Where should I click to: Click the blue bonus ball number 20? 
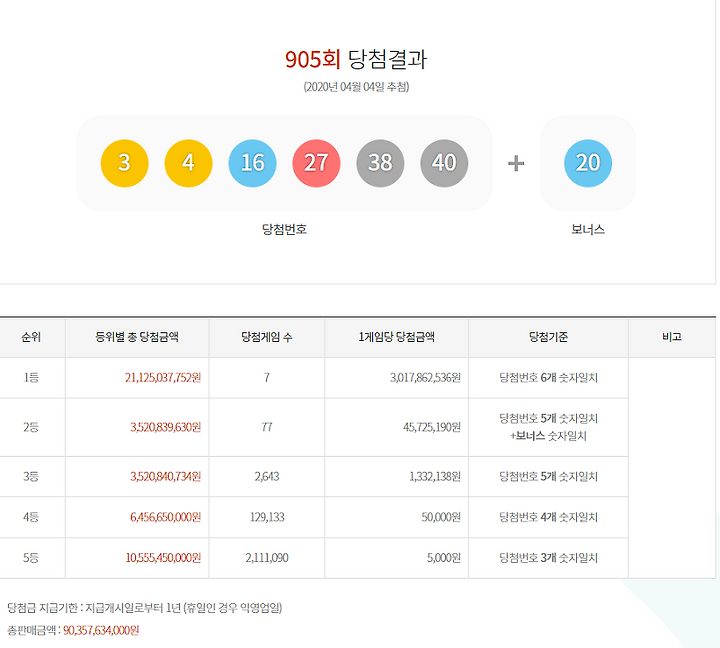pos(588,163)
